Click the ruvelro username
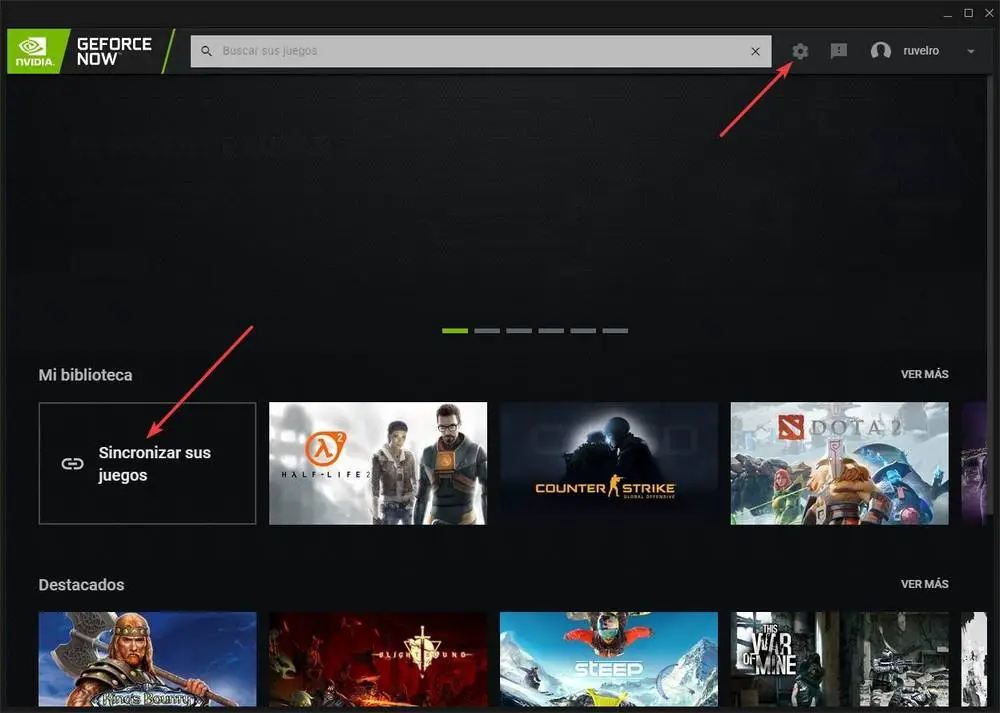This screenshot has width=1000, height=713. pos(921,51)
